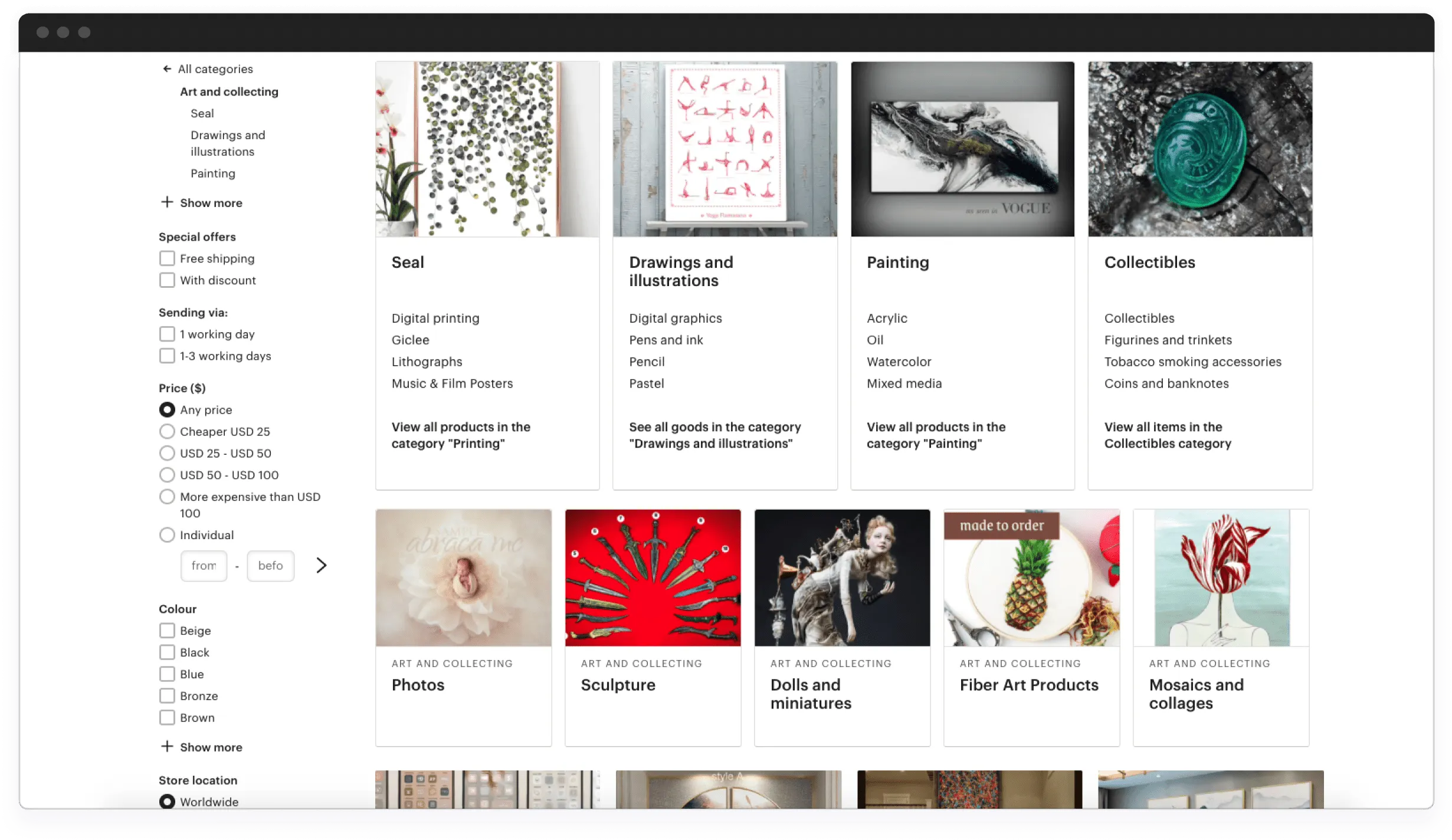Image resolution: width=1452 pixels, height=840 pixels.
Task: Click All categories navigation link
Action: click(x=216, y=68)
